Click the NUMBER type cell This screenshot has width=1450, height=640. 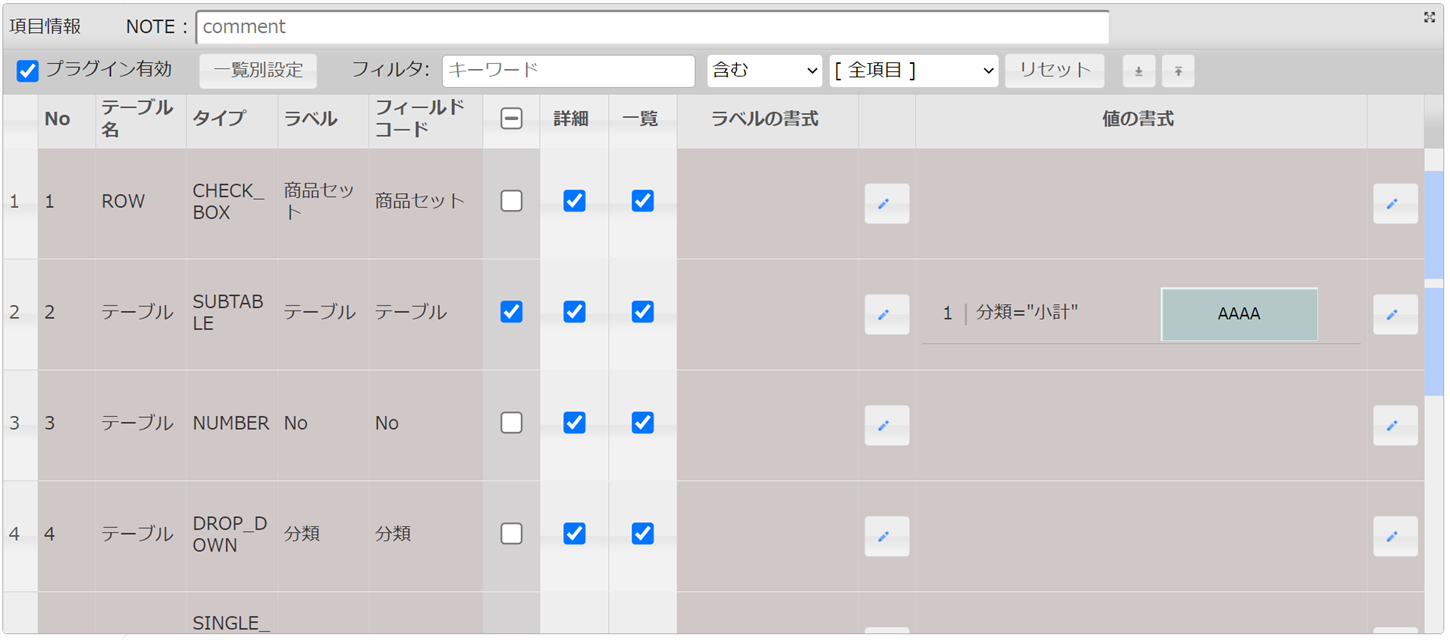pyautogui.click(x=231, y=424)
